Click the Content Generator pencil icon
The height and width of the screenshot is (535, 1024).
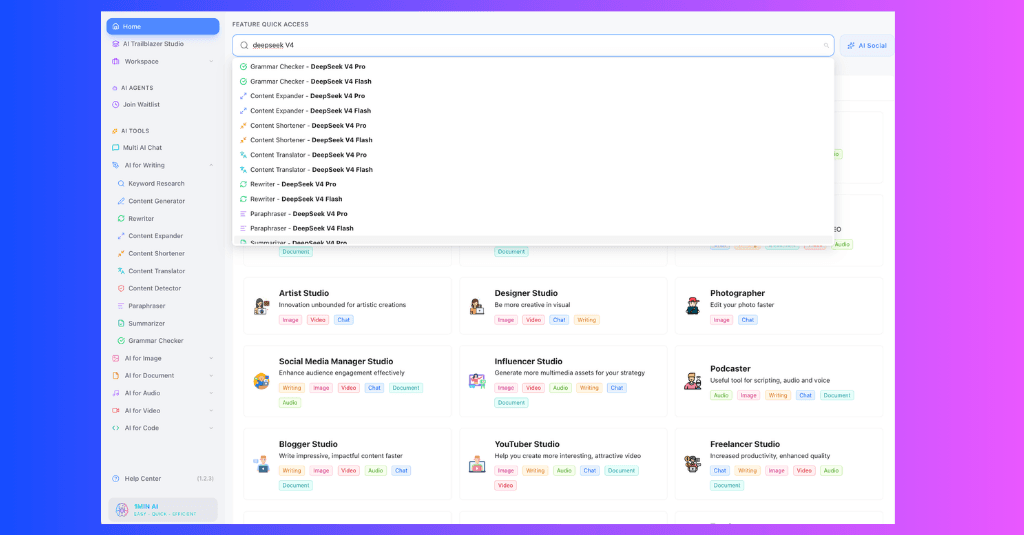(x=121, y=201)
